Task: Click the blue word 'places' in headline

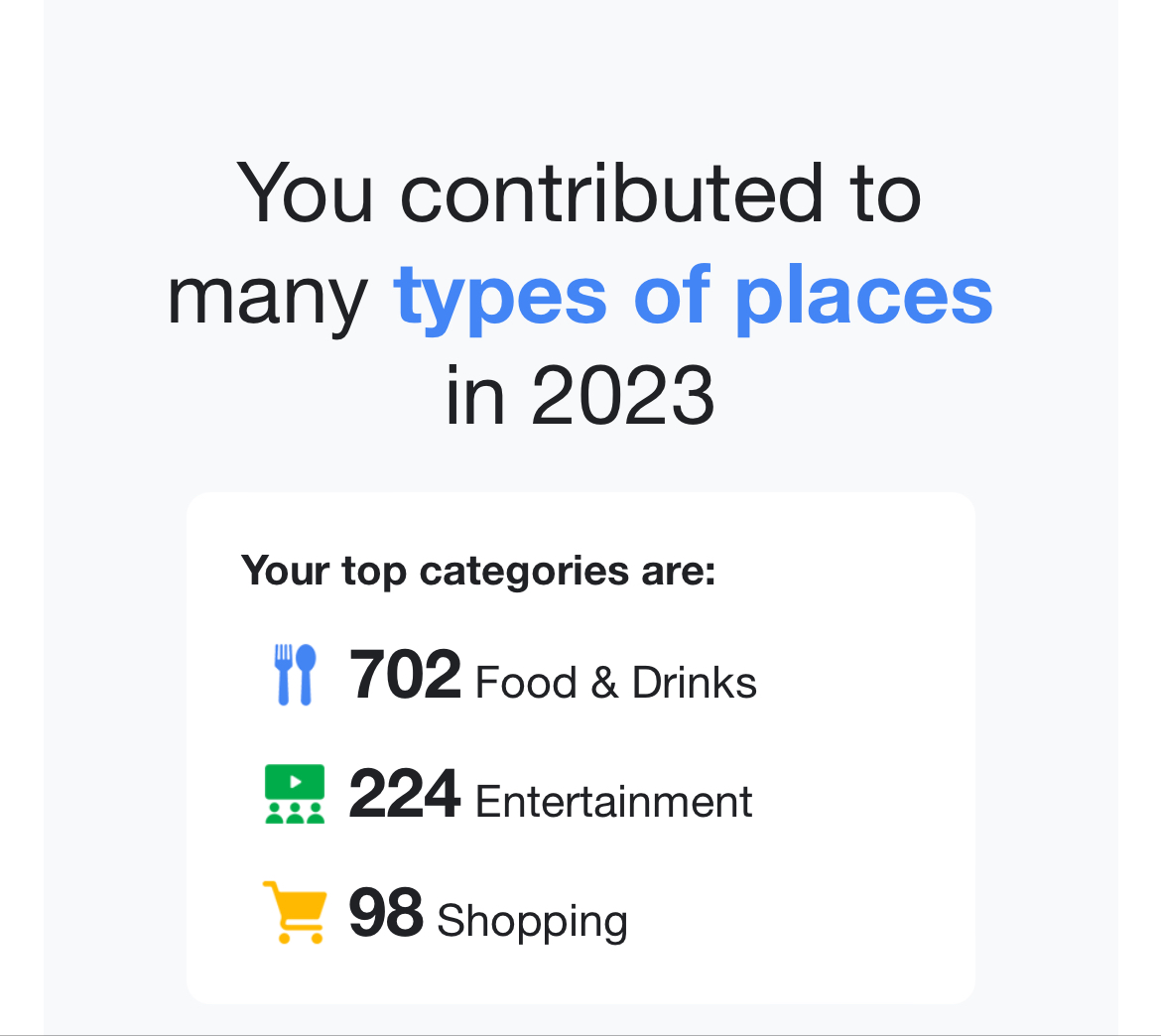Action: 864,294
